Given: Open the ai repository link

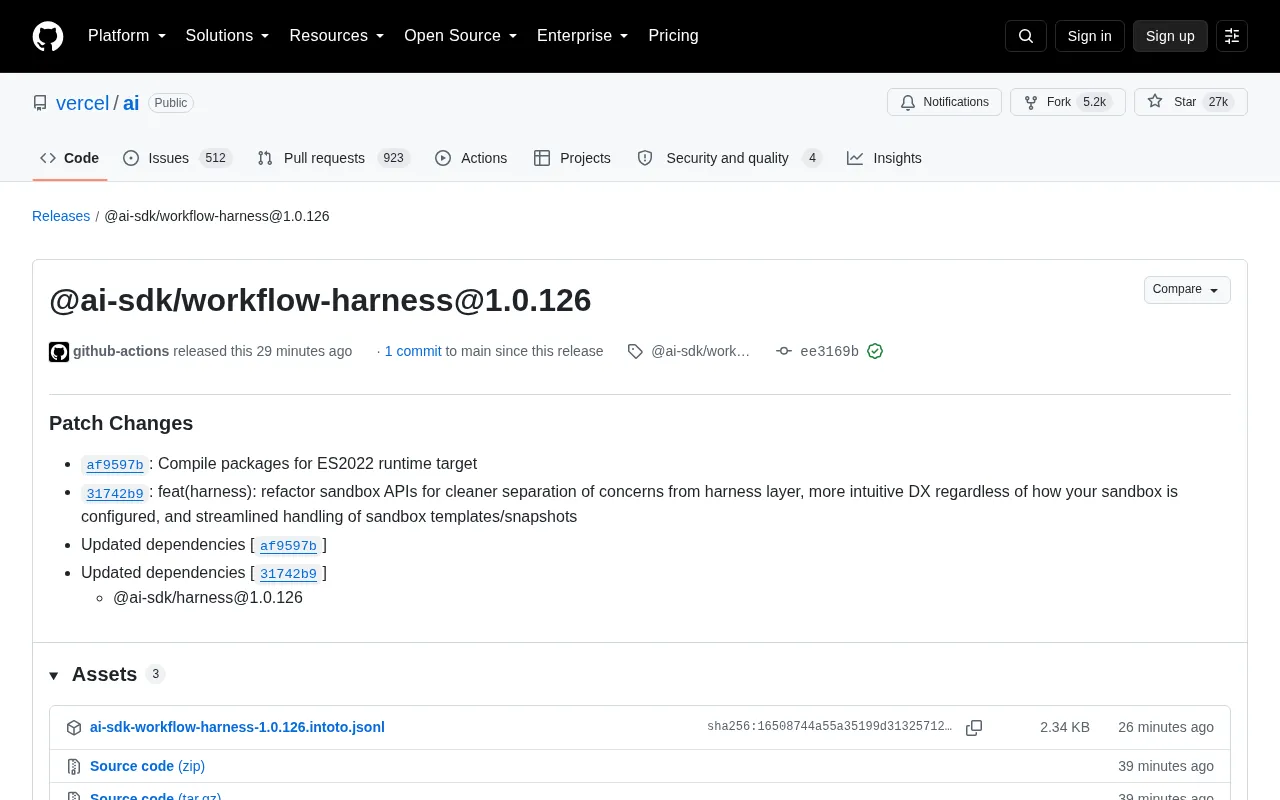Looking at the screenshot, I should click(x=131, y=103).
